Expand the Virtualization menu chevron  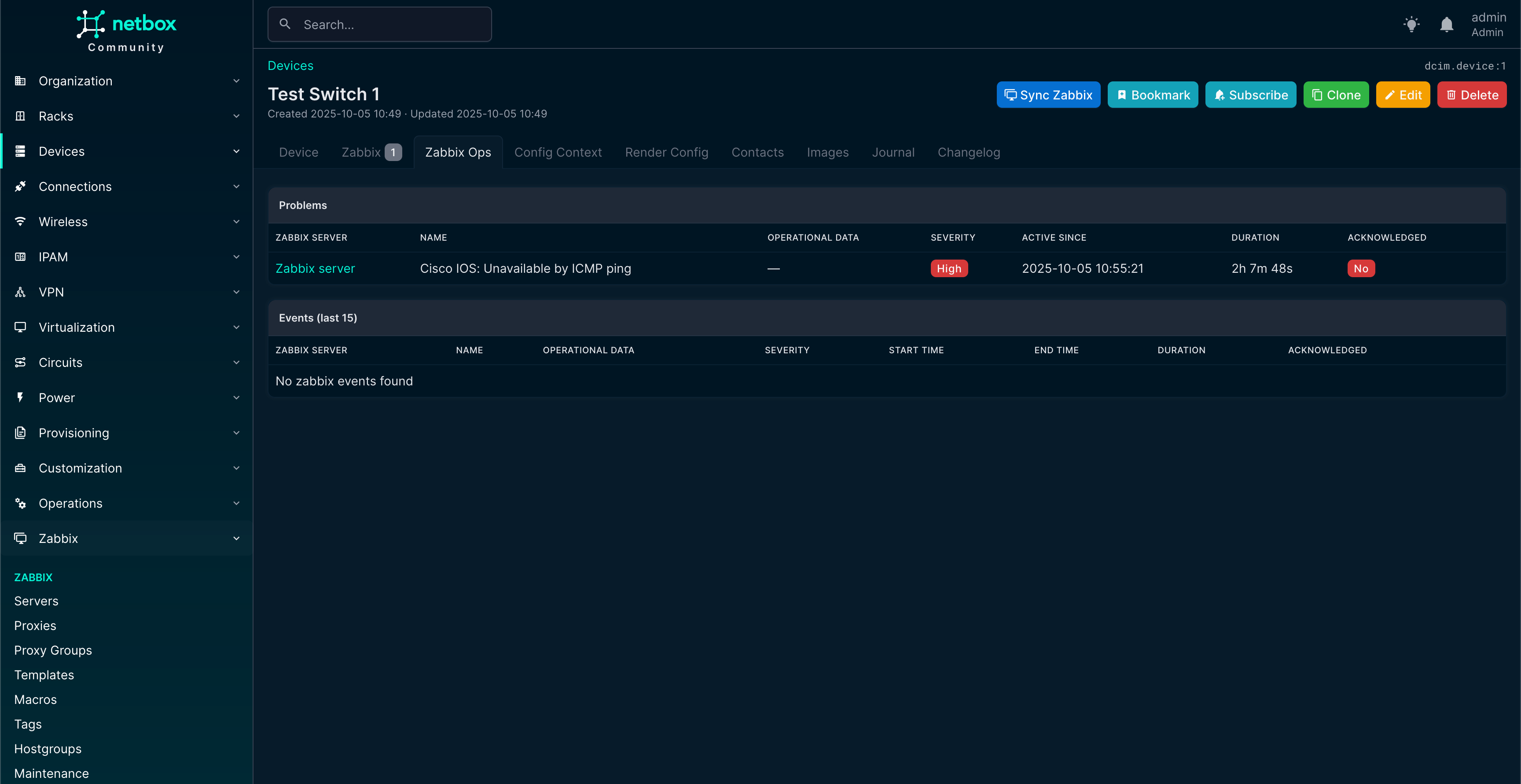[236, 327]
